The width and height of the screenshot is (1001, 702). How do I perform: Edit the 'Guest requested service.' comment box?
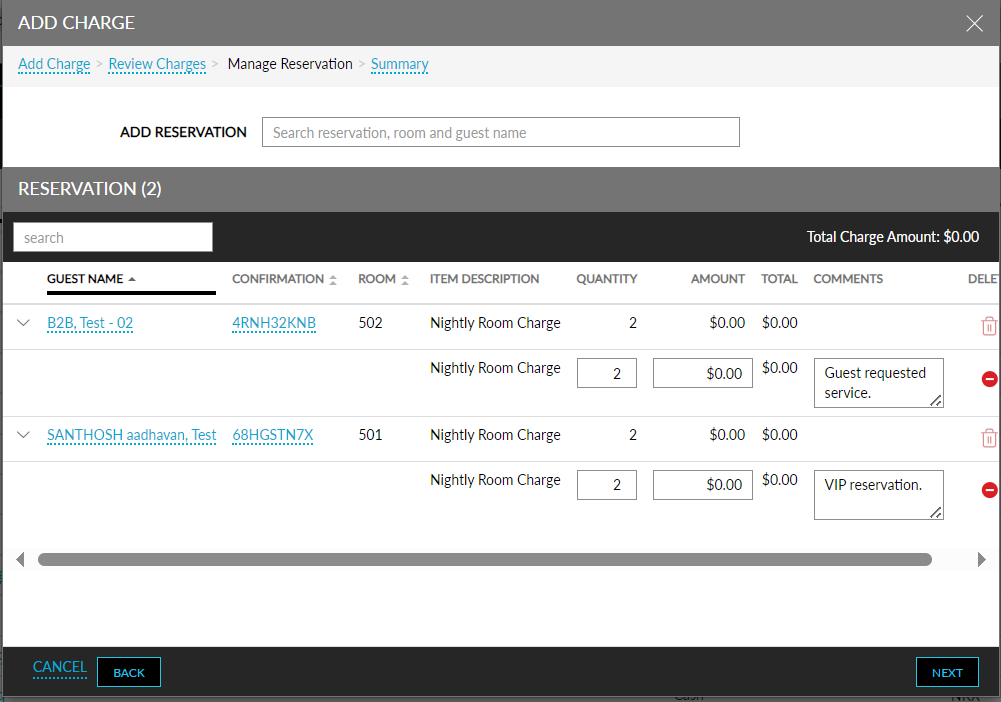(878, 383)
